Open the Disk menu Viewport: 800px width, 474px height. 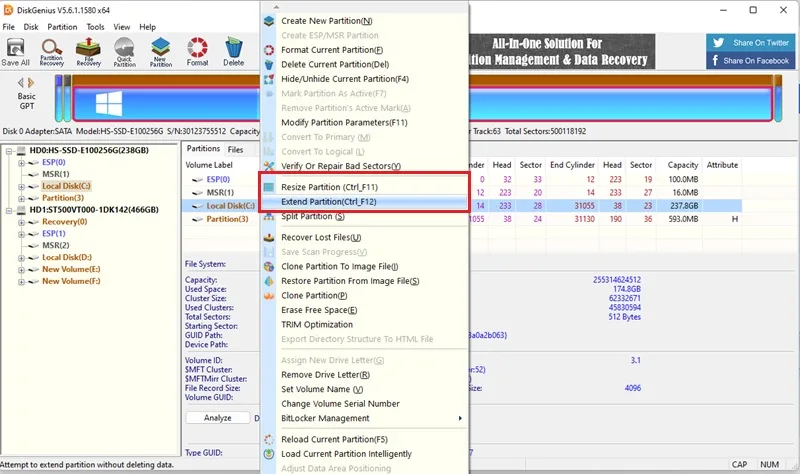click(31, 27)
